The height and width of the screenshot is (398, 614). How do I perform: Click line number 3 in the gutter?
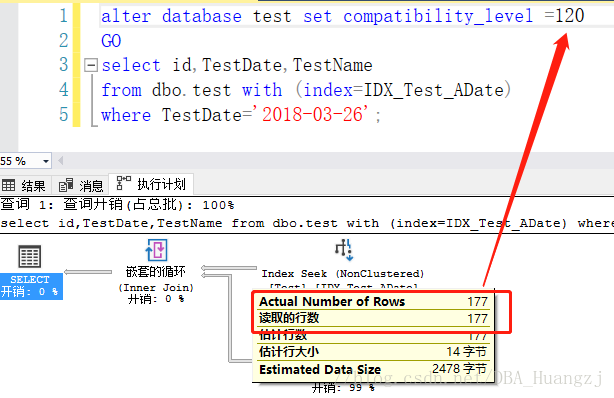pyautogui.click(x=63, y=65)
